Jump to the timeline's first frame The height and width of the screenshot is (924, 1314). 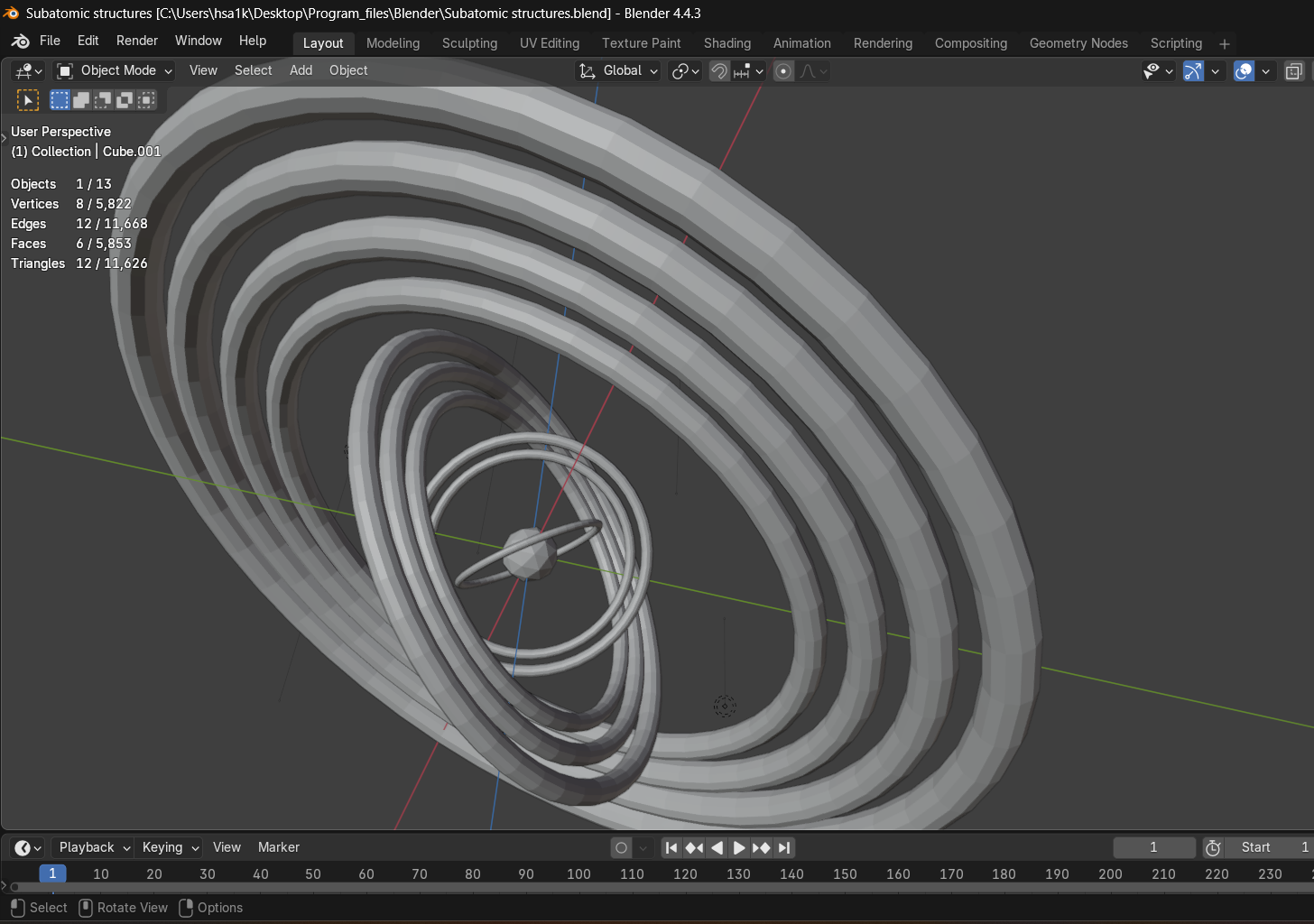coord(671,847)
